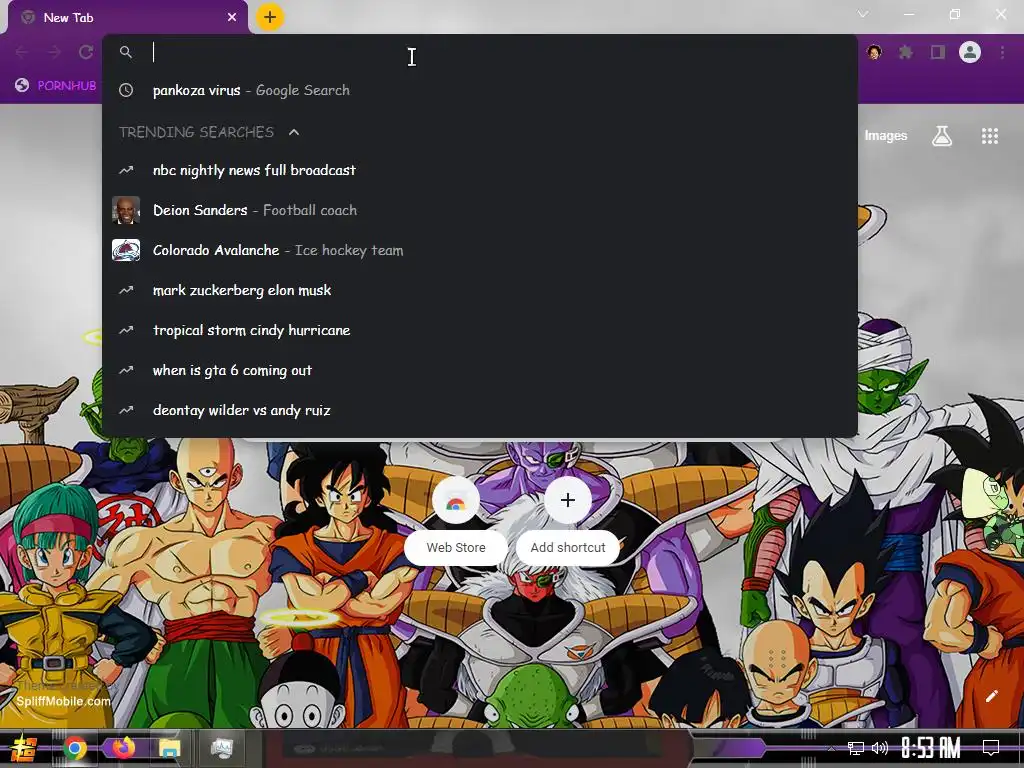Screen dimensions: 1024x768
Task: Choose nbc nightly news full broadcast suggestion
Action: (479, 170)
